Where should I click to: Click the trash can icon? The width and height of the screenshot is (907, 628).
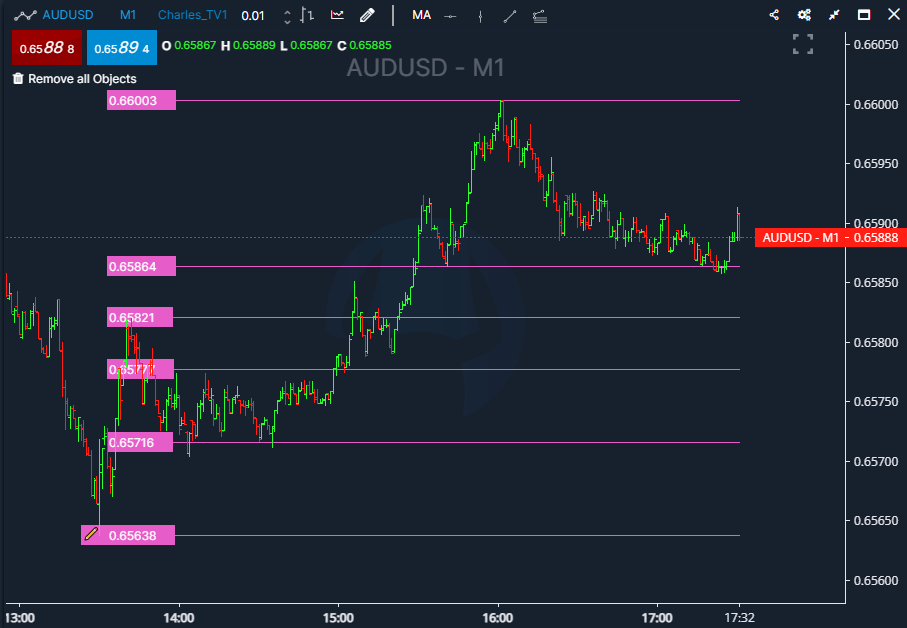18,79
